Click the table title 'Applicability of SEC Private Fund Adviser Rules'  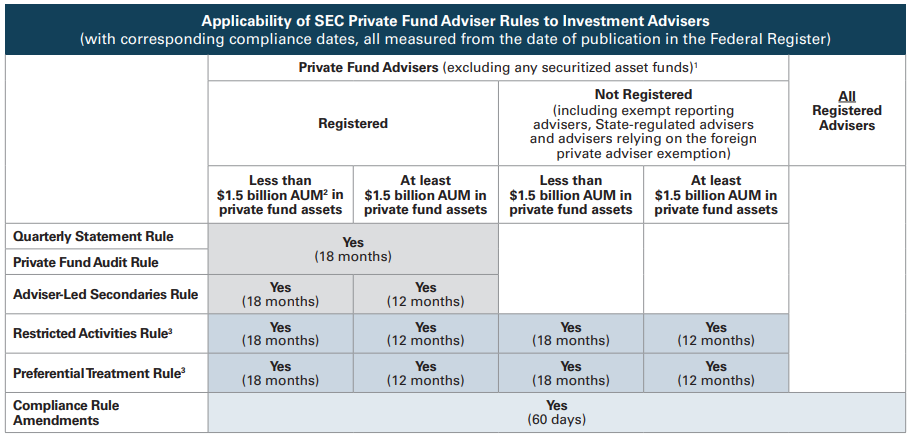pyautogui.click(x=455, y=20)
